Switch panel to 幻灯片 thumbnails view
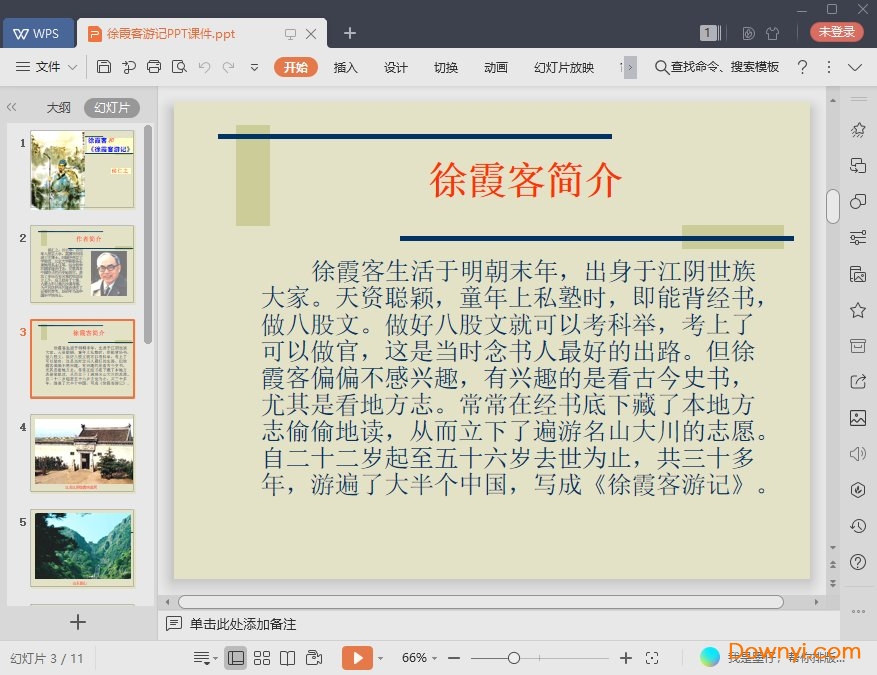Image resolution: width=877 pixels, height=675 pixels. tap(111, 107)
